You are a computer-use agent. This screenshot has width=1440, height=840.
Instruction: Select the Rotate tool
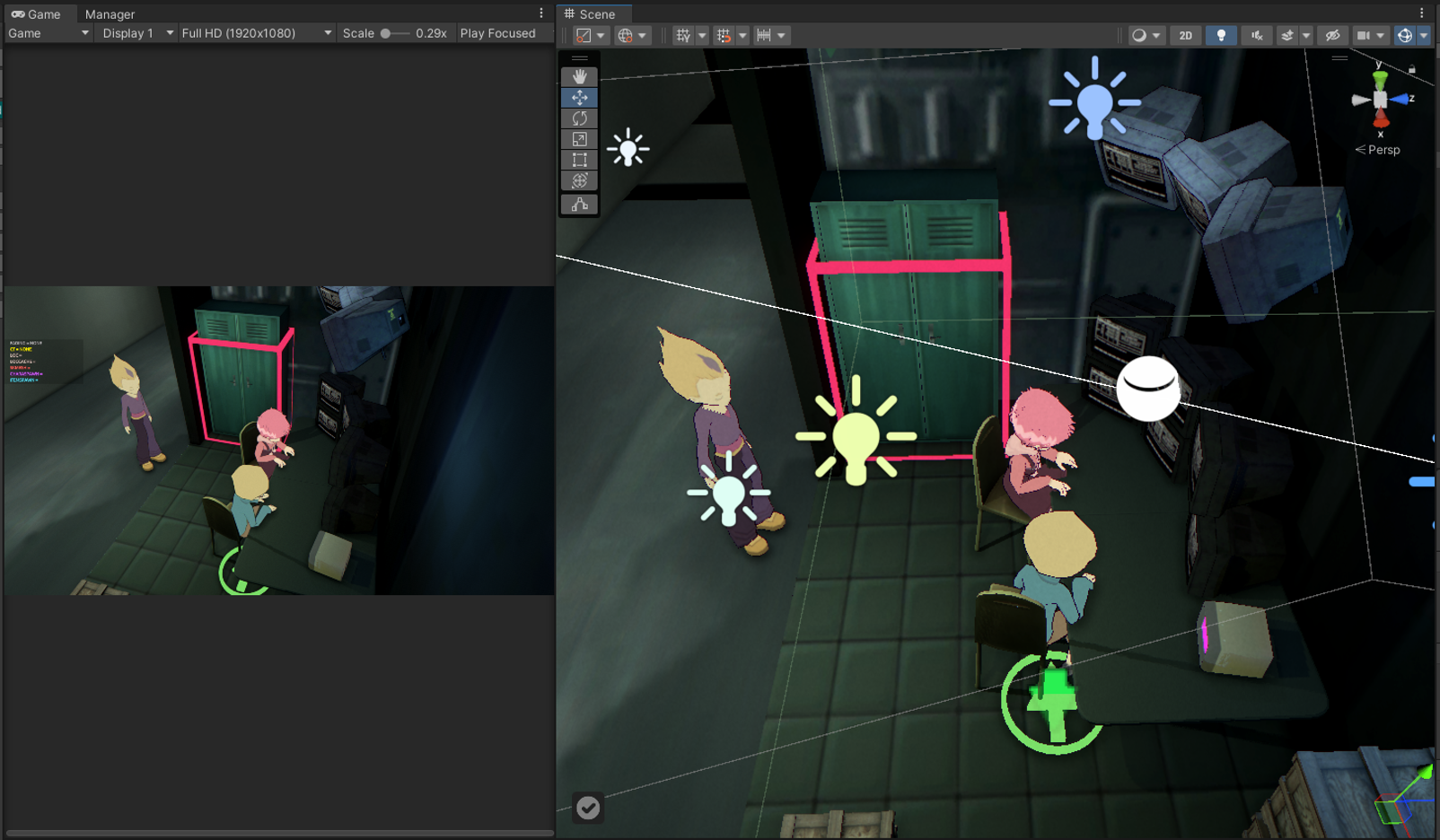click(579, 118)
